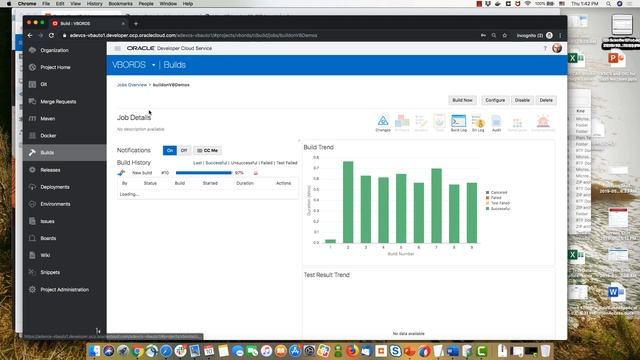
Task: Click the Releases sidebar icon
Action: 32,169
